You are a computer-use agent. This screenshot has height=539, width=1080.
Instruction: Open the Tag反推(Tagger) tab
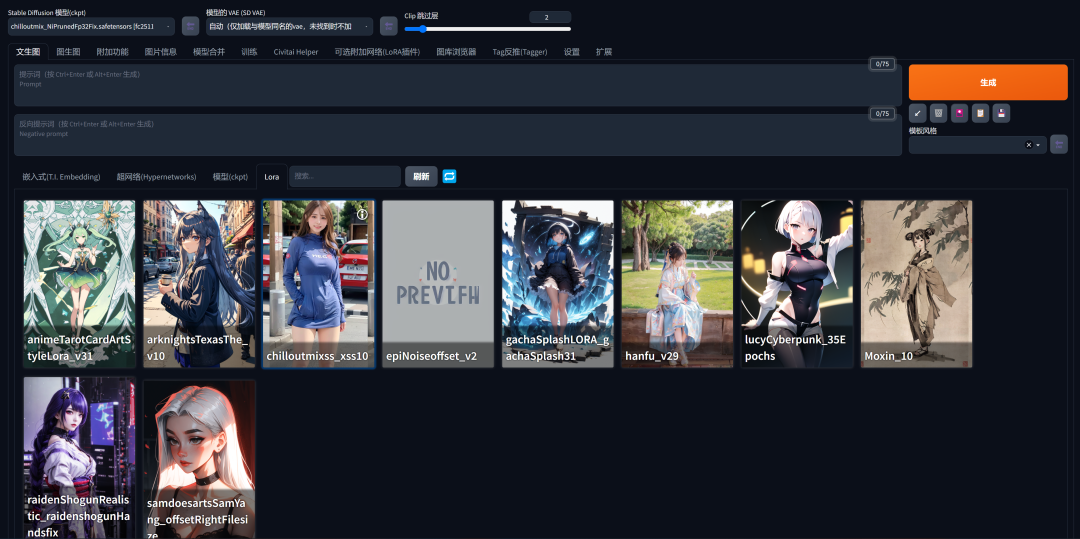(x=520, y=52)
